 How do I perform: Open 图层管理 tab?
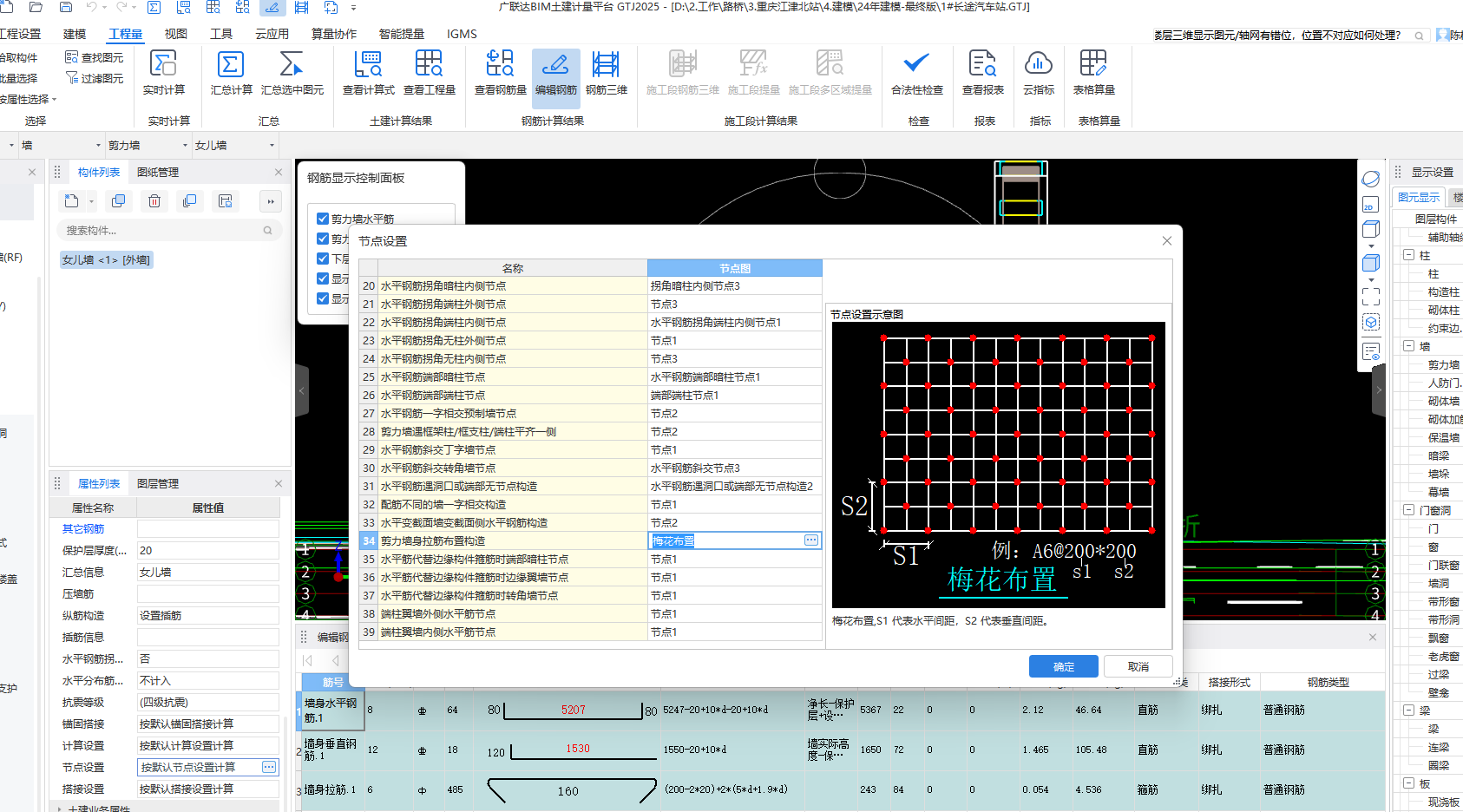click(x=158, y=483)
